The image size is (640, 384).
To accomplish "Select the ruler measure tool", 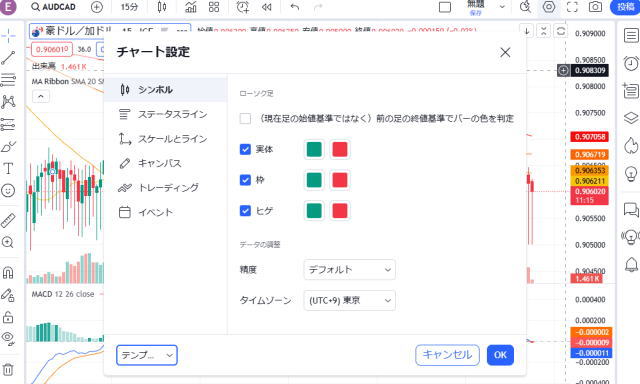I will pyautogui.click(x=8, y=220).
